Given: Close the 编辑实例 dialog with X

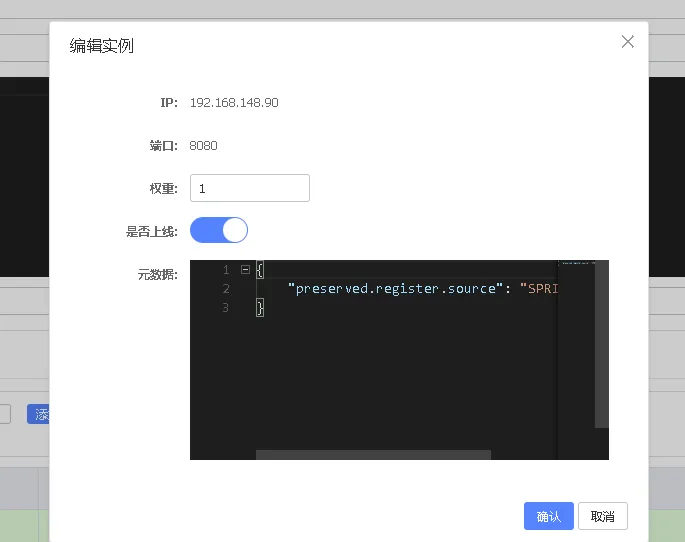Looking at the screenshot, I should pyautogui.click(x=627, y=42).
